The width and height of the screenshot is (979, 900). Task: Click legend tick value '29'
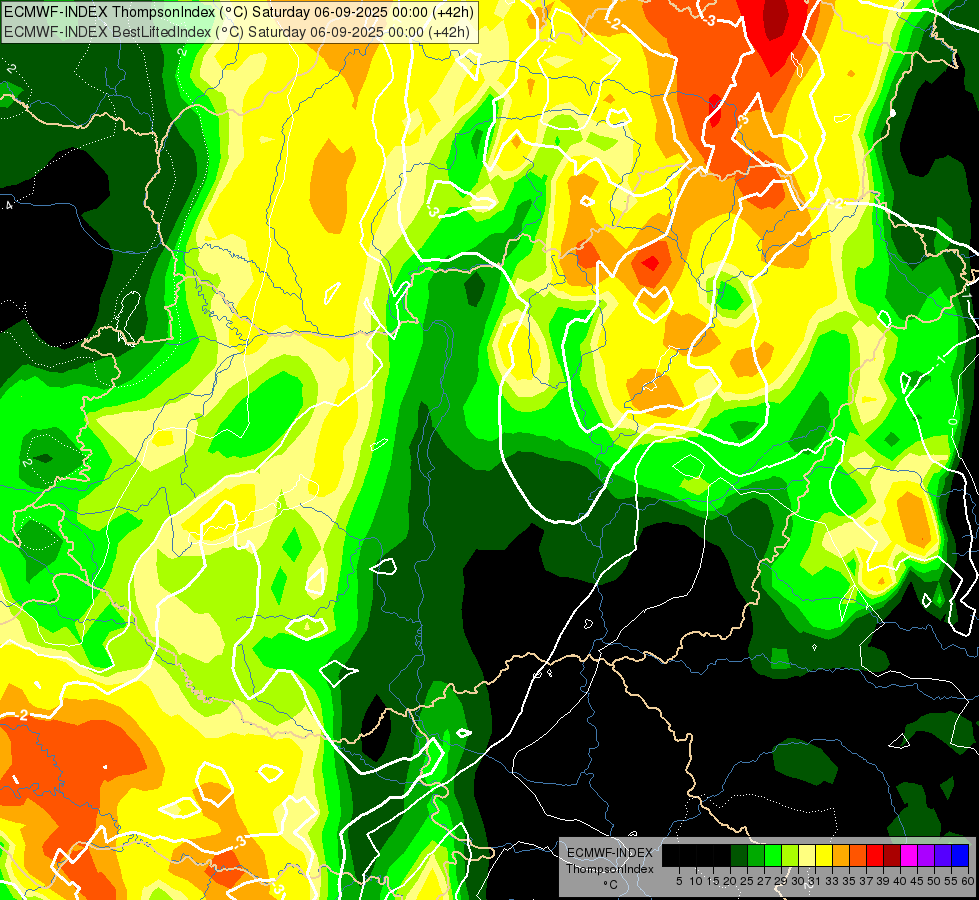tap(782, 881)
